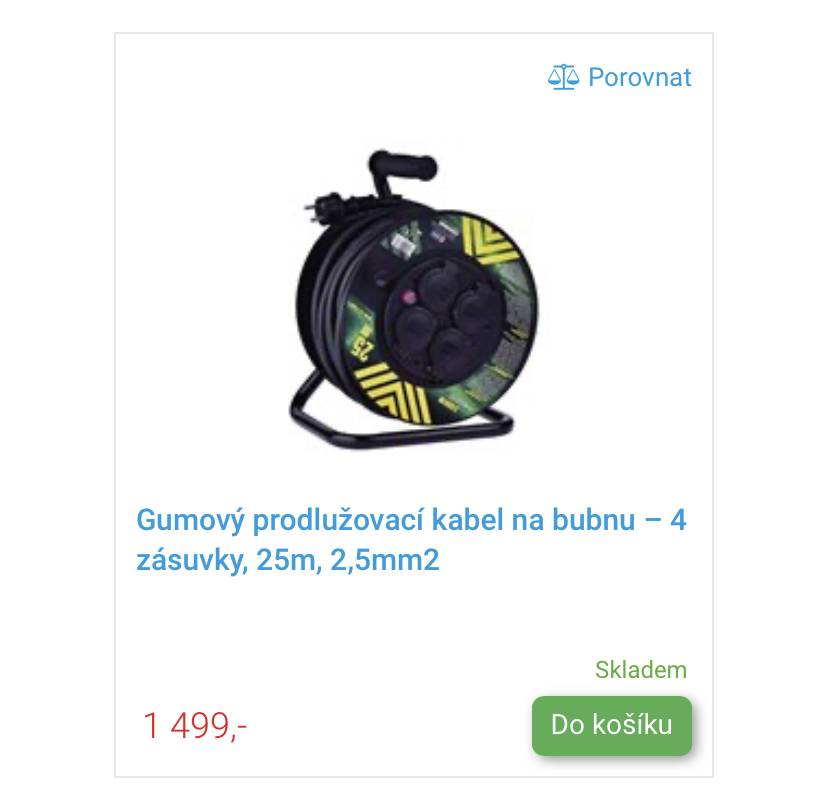
Task: Click the balance scales compare icon
Action: click(563, 77)
